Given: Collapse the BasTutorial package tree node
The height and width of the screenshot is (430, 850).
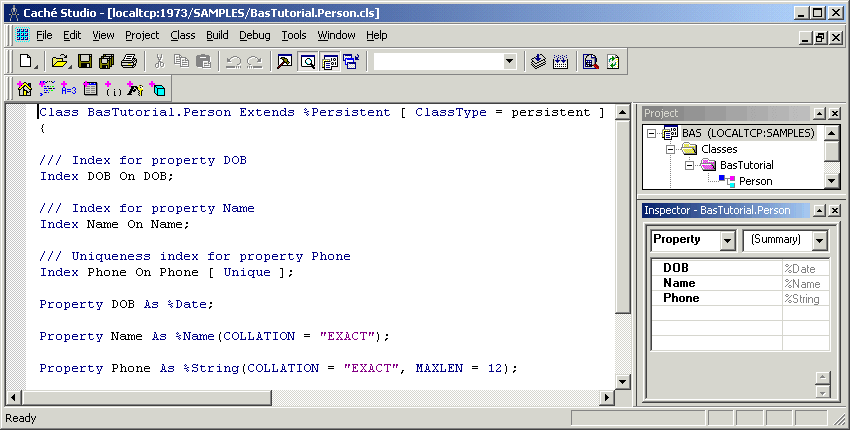Looking at the screenshot, I should click(689, 165).
